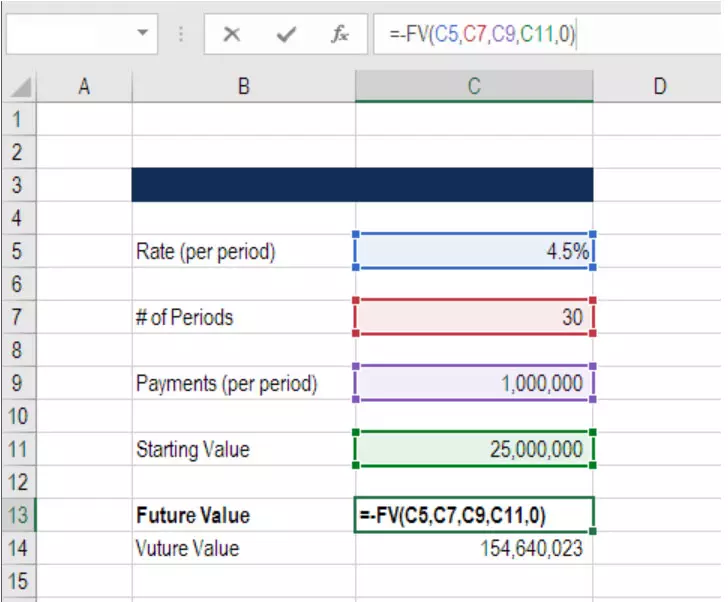Click the formula bar options dots handle

coord(181,34)
